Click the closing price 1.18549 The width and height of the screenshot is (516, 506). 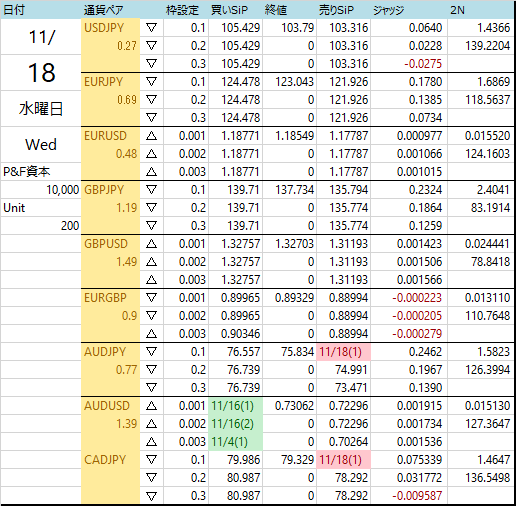(295, 136)
